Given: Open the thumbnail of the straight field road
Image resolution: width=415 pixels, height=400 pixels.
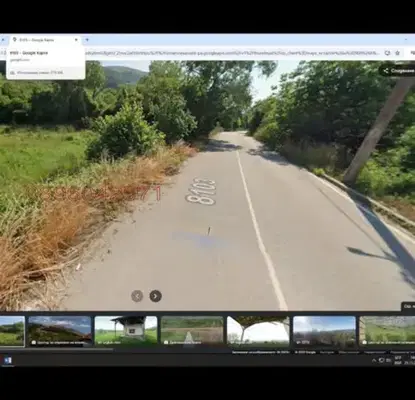Looking at the screenshot, I should [192, 331].
